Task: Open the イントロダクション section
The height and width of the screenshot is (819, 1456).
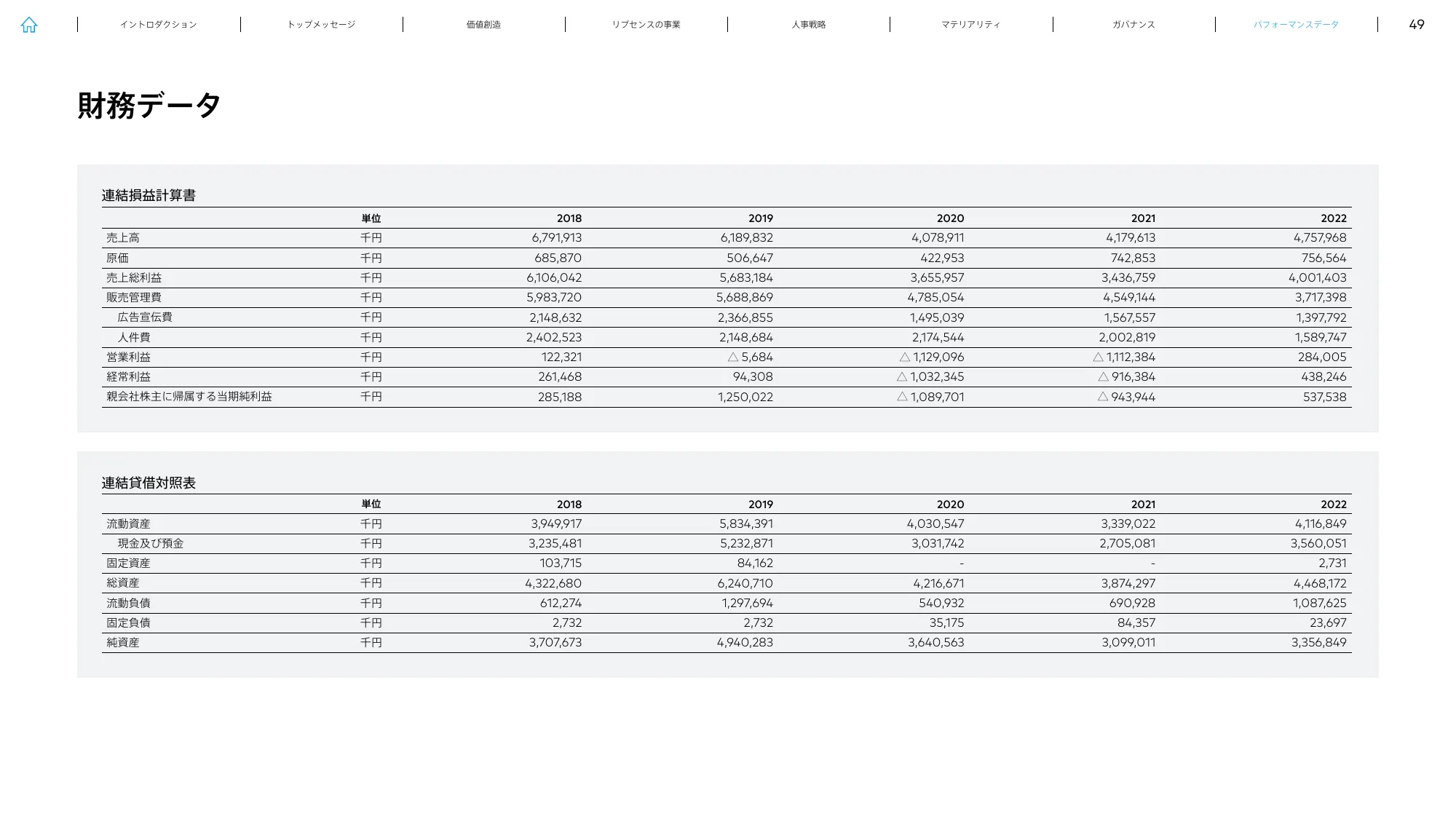Action: (159, 24)
